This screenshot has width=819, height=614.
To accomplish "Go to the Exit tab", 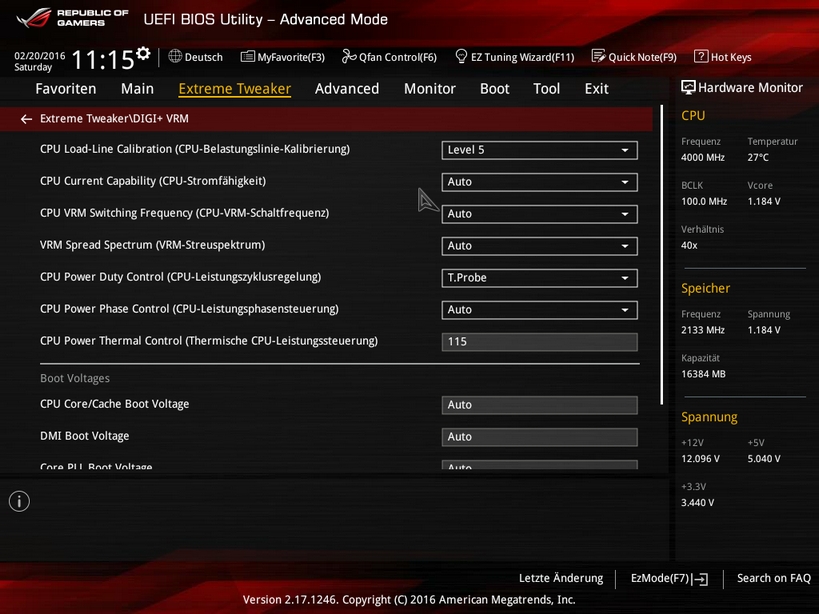I will pyautogui.click(x=596, y=89).
